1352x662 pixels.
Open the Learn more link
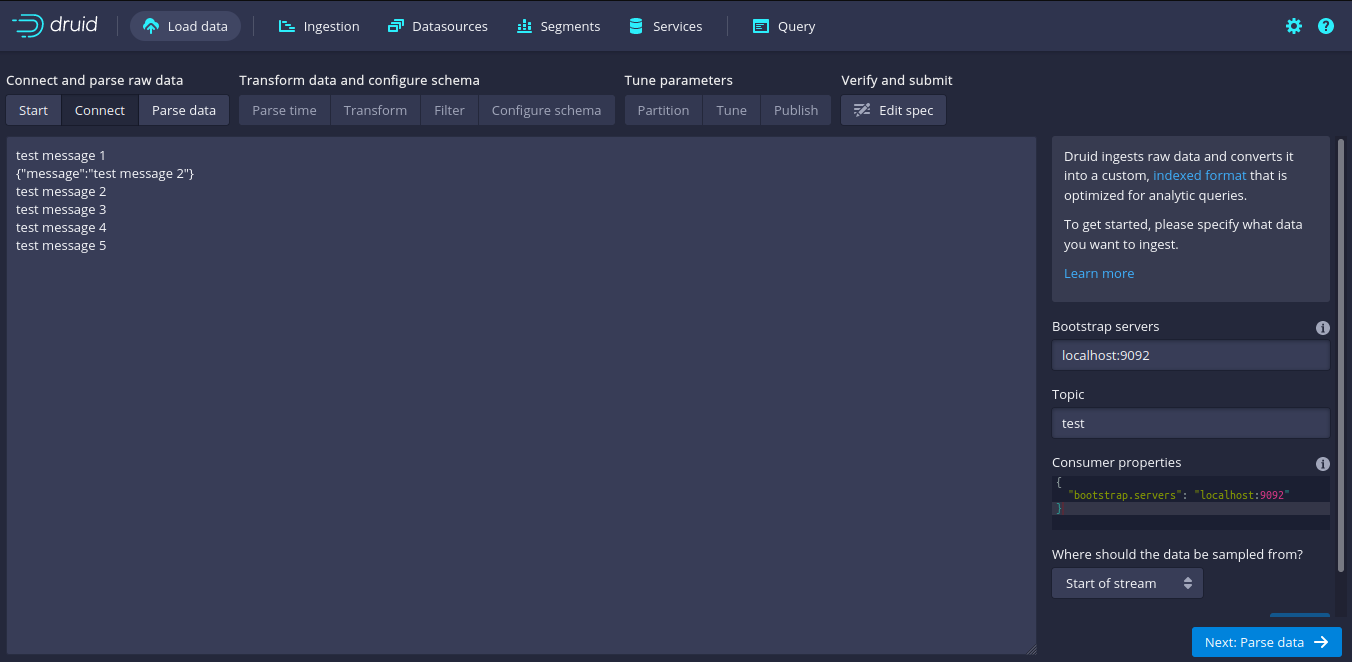point(1098,273)
